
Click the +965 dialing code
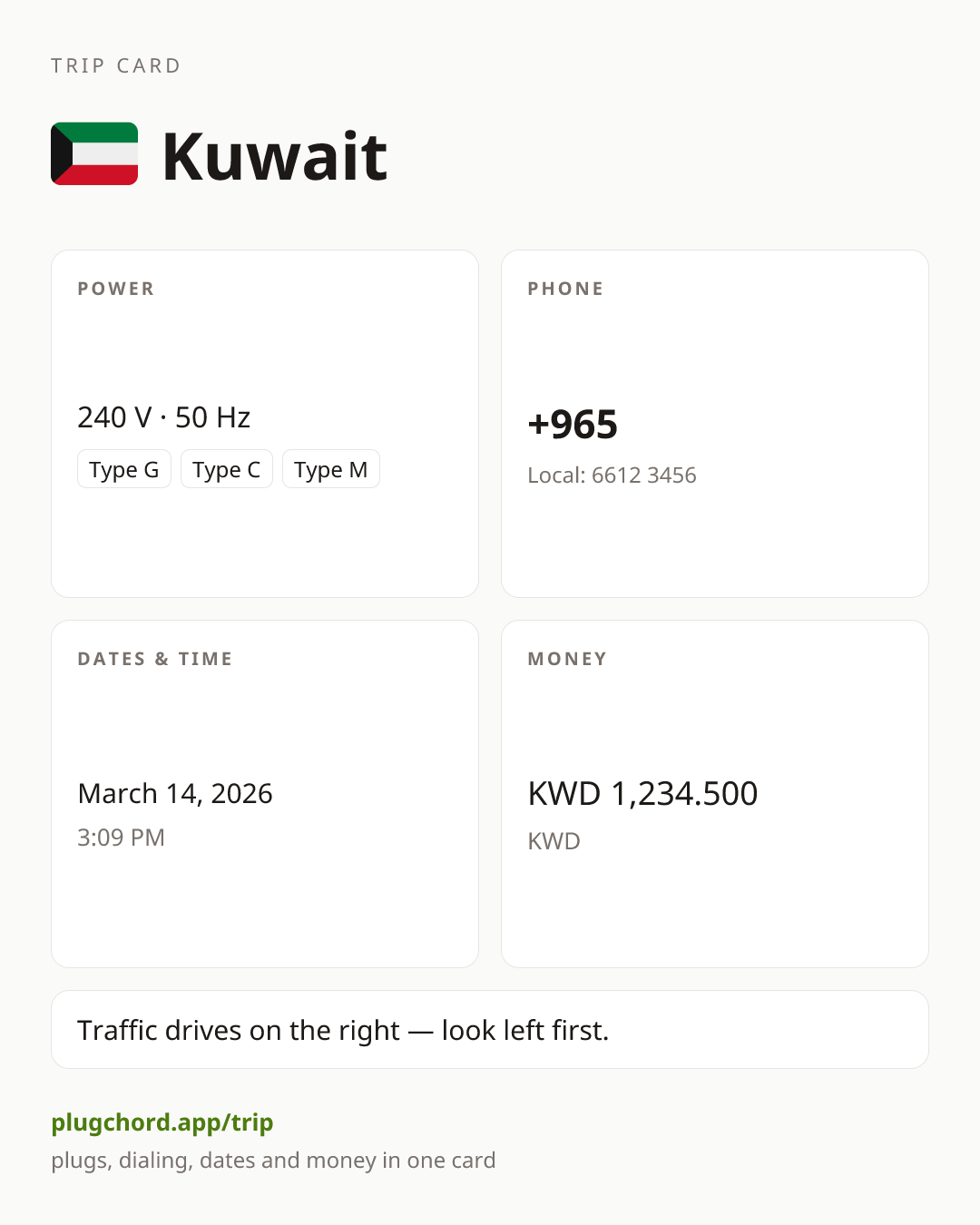tap(573, 425)
